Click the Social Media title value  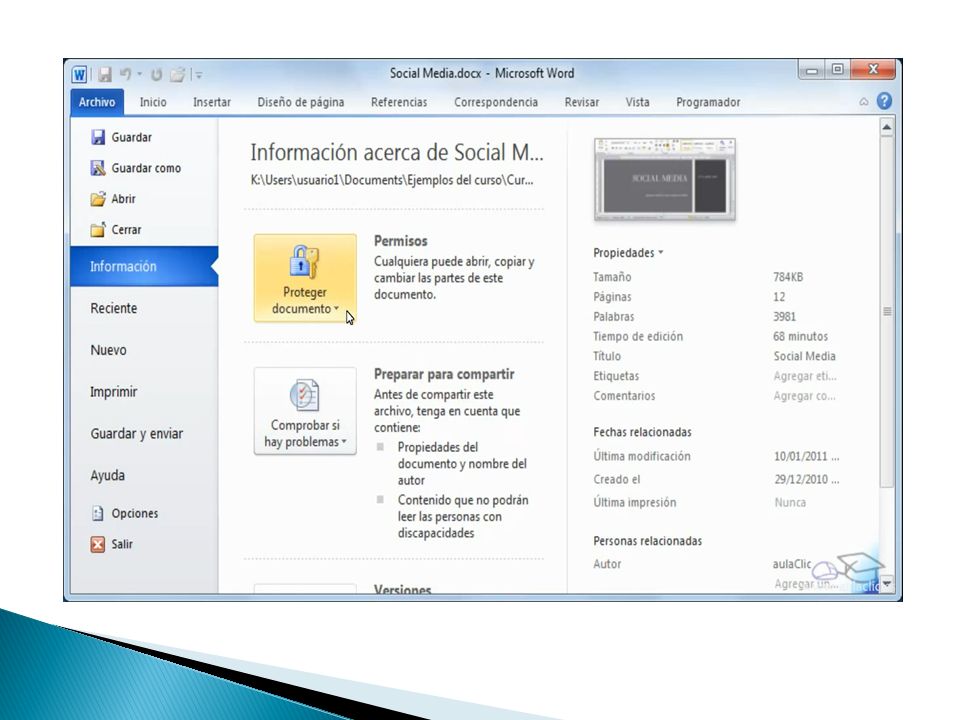(x=804, y=356)
